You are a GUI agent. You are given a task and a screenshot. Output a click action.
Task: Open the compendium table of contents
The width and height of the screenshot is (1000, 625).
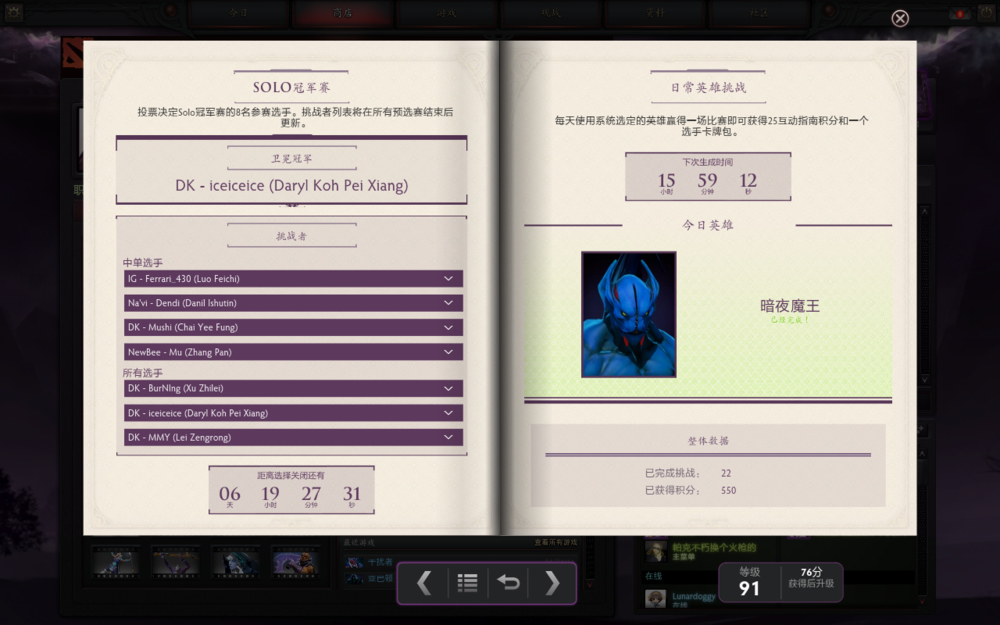(x=467, y=583)
